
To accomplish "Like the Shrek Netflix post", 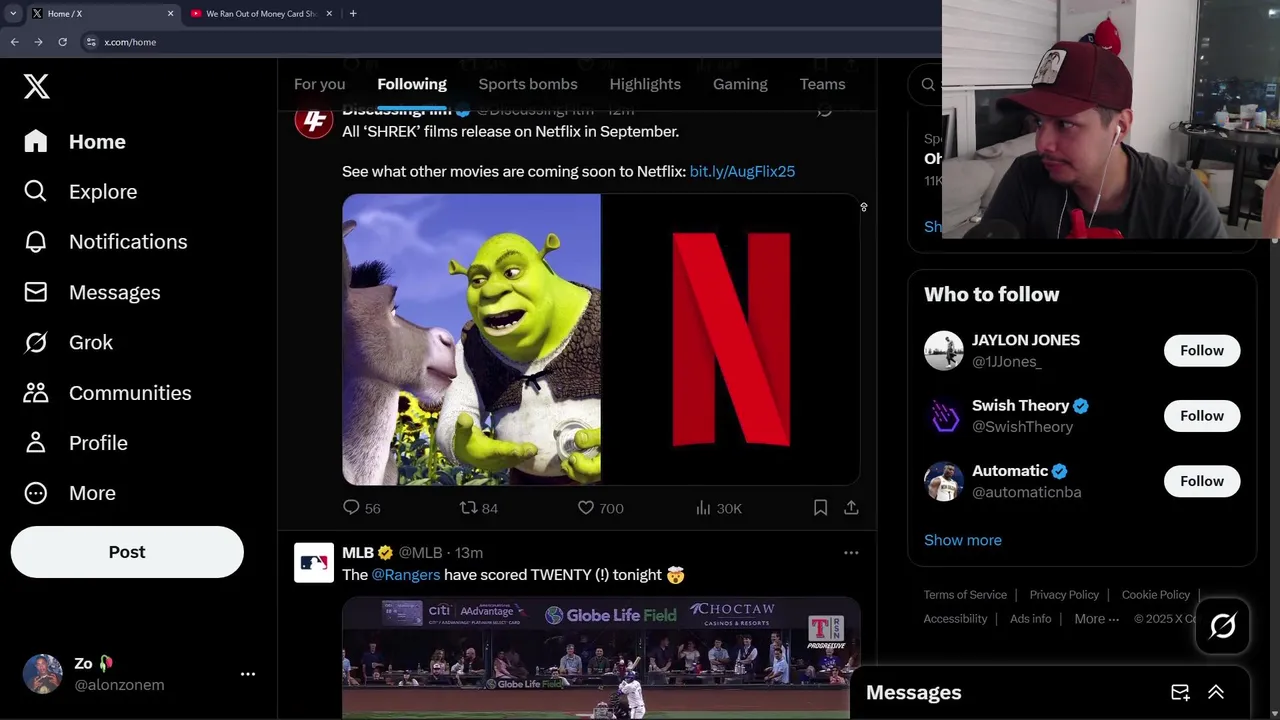I will click(600, 508).
